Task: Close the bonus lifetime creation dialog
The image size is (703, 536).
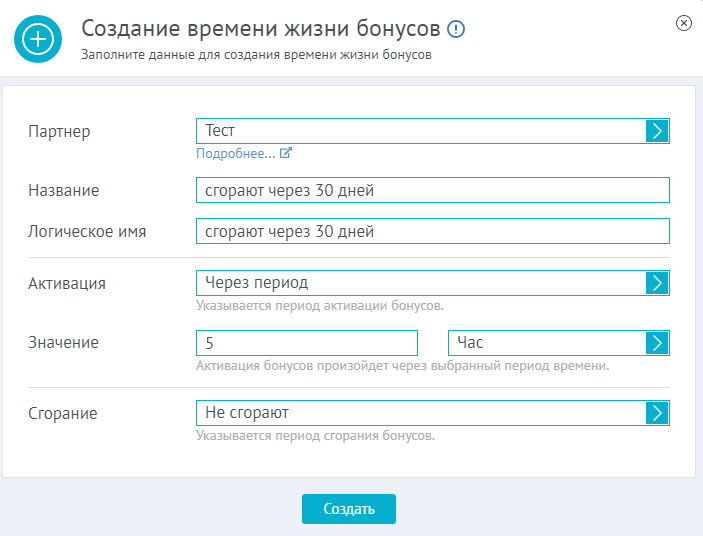Action: (x=684, y=23)
